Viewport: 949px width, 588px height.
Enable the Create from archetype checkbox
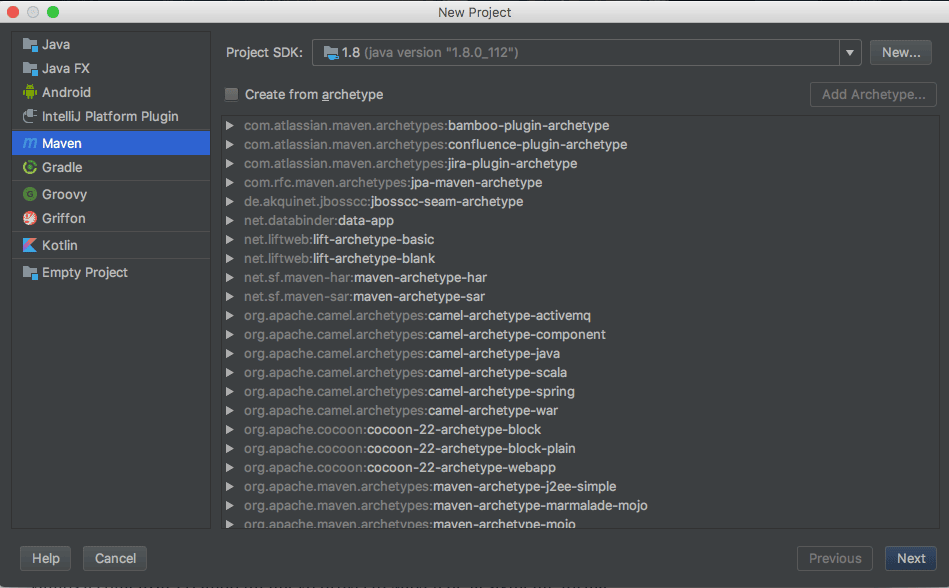231,94
